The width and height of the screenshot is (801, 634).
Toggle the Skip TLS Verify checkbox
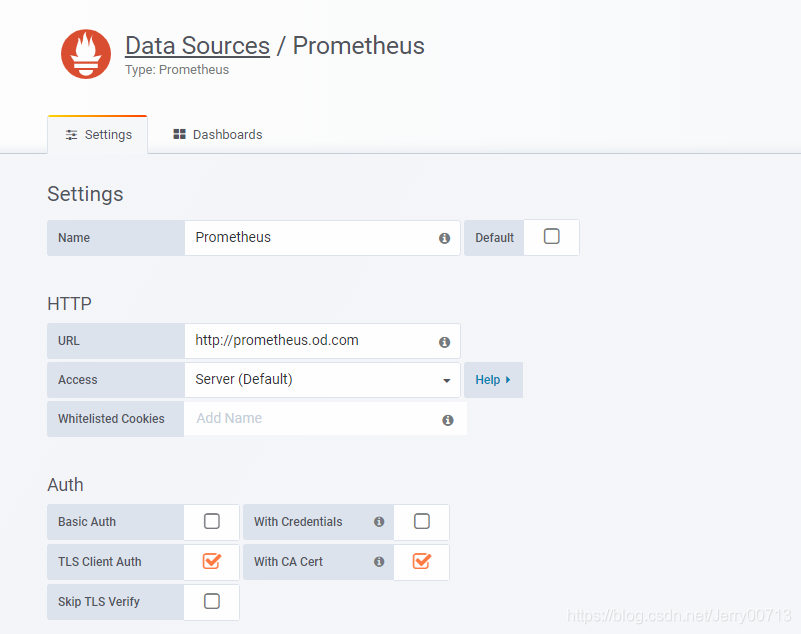tap(212, 601)
